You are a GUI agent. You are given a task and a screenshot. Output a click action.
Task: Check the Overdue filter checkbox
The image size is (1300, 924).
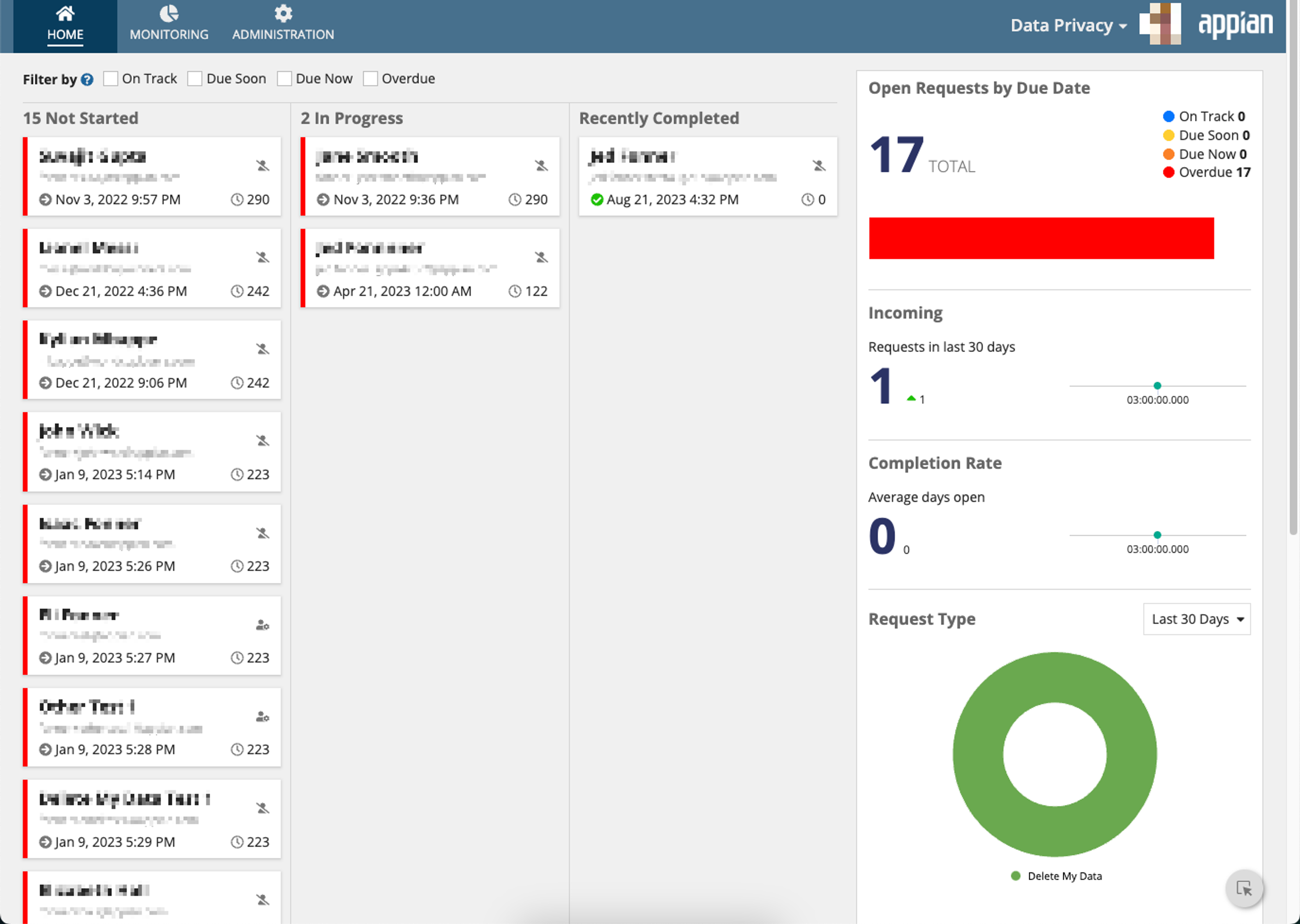370,79
